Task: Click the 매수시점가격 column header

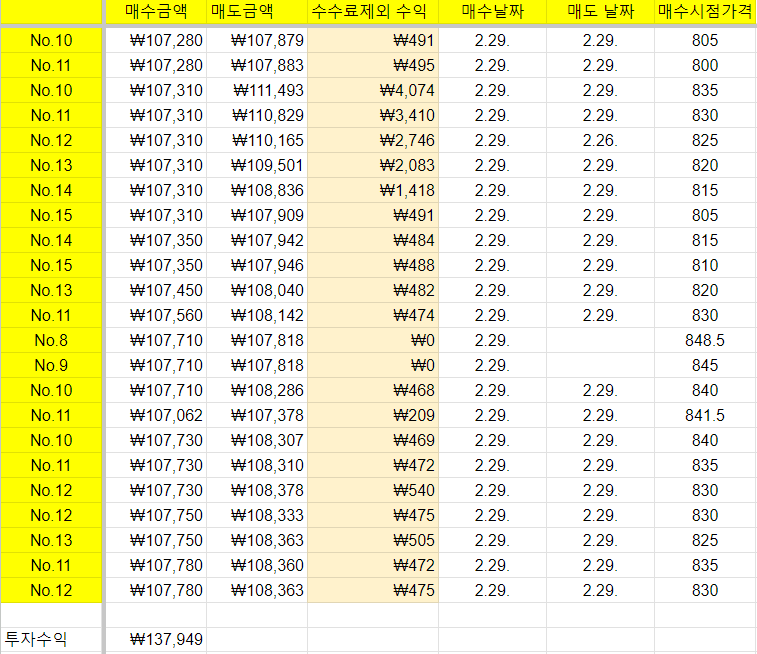Action: point(705,12)
